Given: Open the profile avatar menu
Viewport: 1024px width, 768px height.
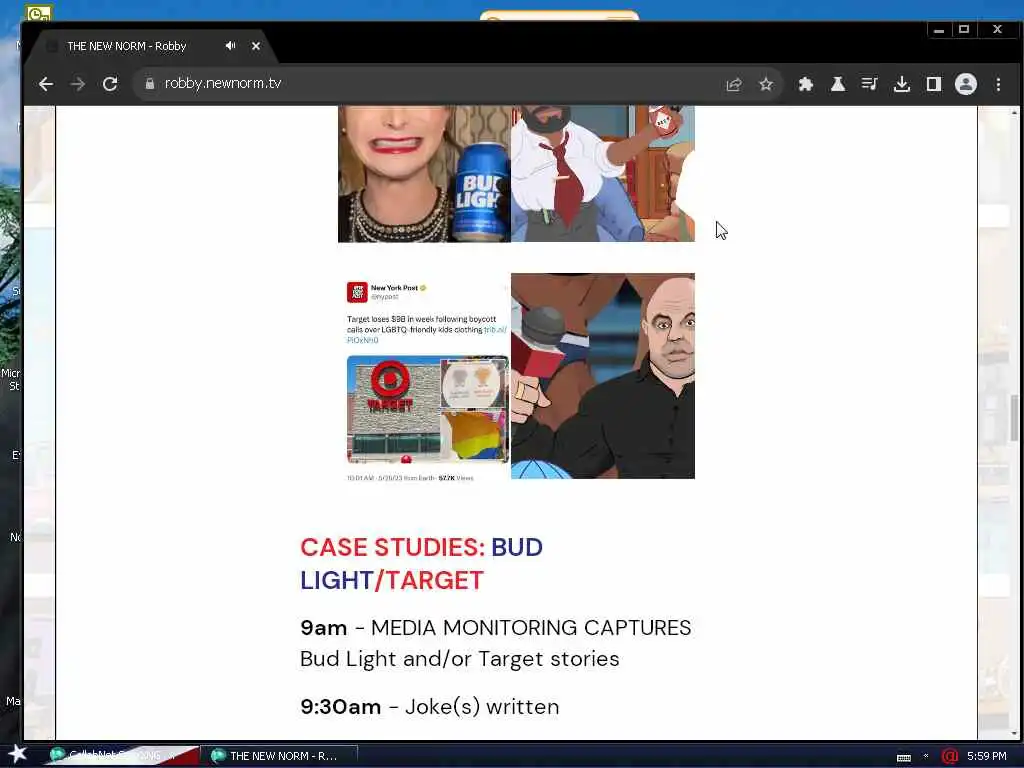Looking at the screenshot, I should pyautogui.click(x=965, y=84).
